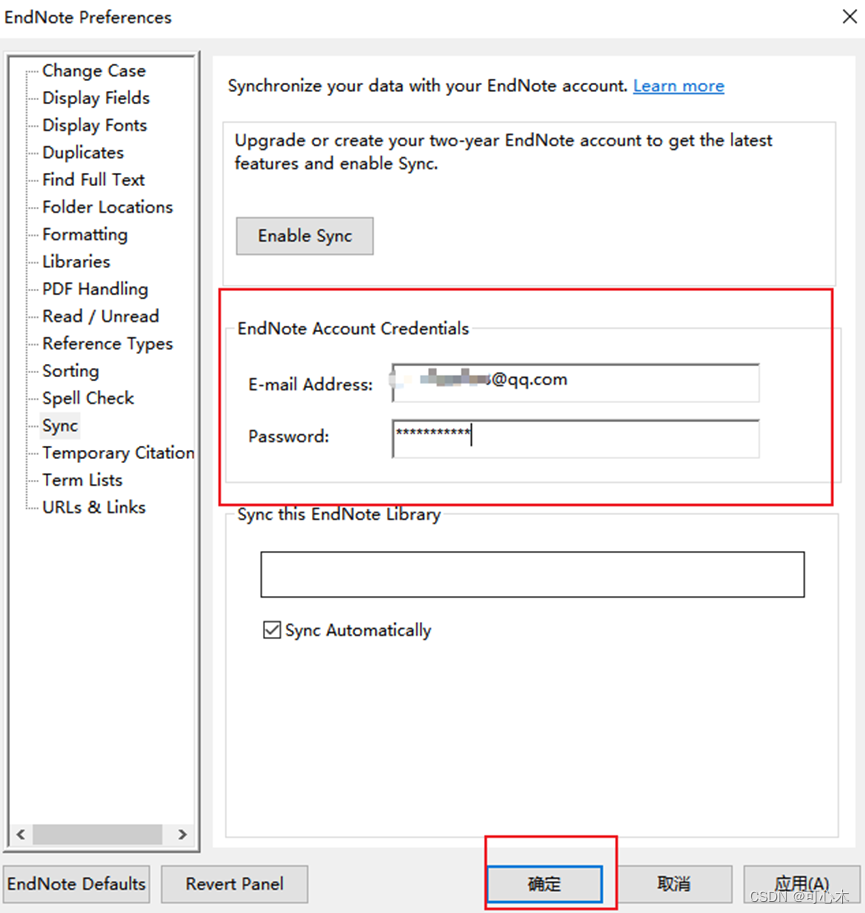This screenshot has width=865, height=913.
Task: Open Temporary Citation preferences
Action: (118, 453)
